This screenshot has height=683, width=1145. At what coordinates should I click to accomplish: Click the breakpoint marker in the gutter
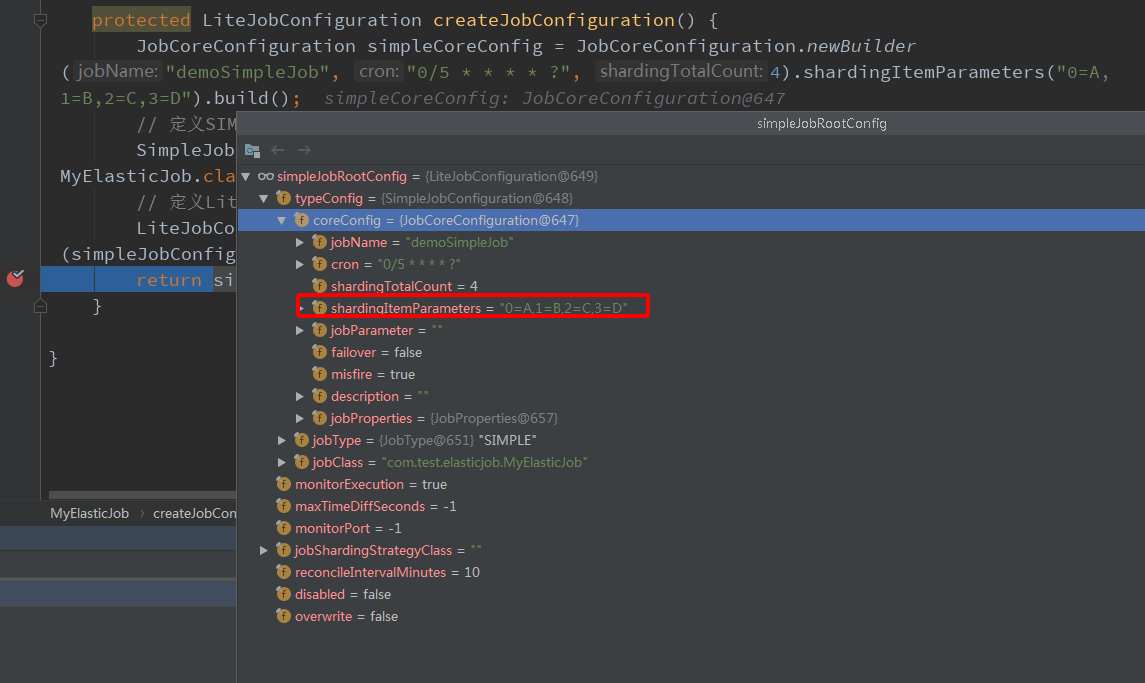(15, 278)
